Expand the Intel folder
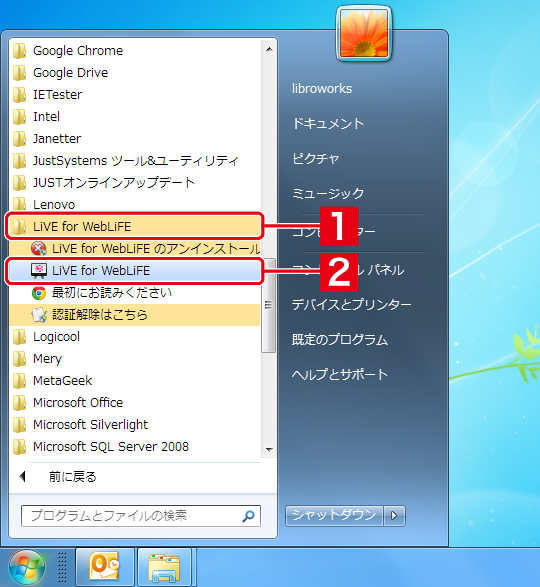540x587 pixels. point(135,116)
